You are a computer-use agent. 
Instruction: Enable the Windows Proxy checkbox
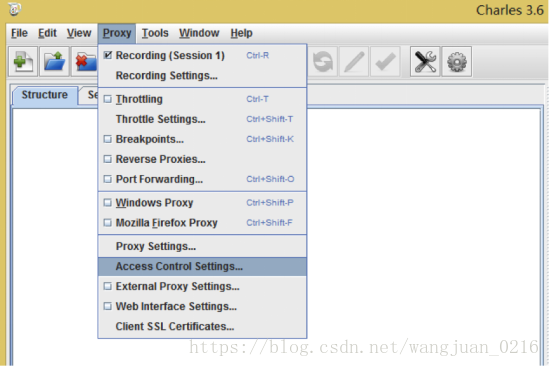(x=108, y=203)
